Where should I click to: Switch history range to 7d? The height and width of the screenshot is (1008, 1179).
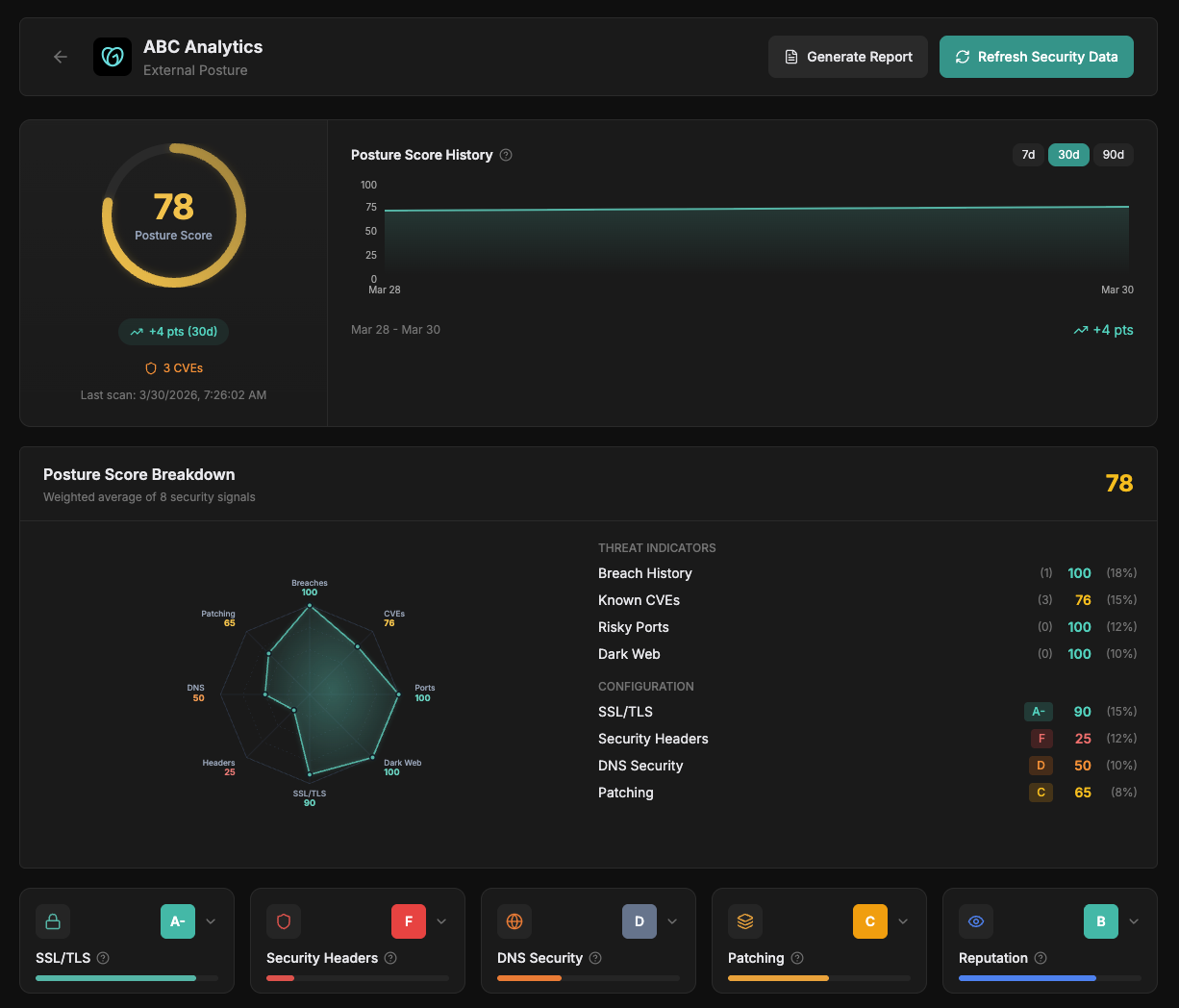1028,155
